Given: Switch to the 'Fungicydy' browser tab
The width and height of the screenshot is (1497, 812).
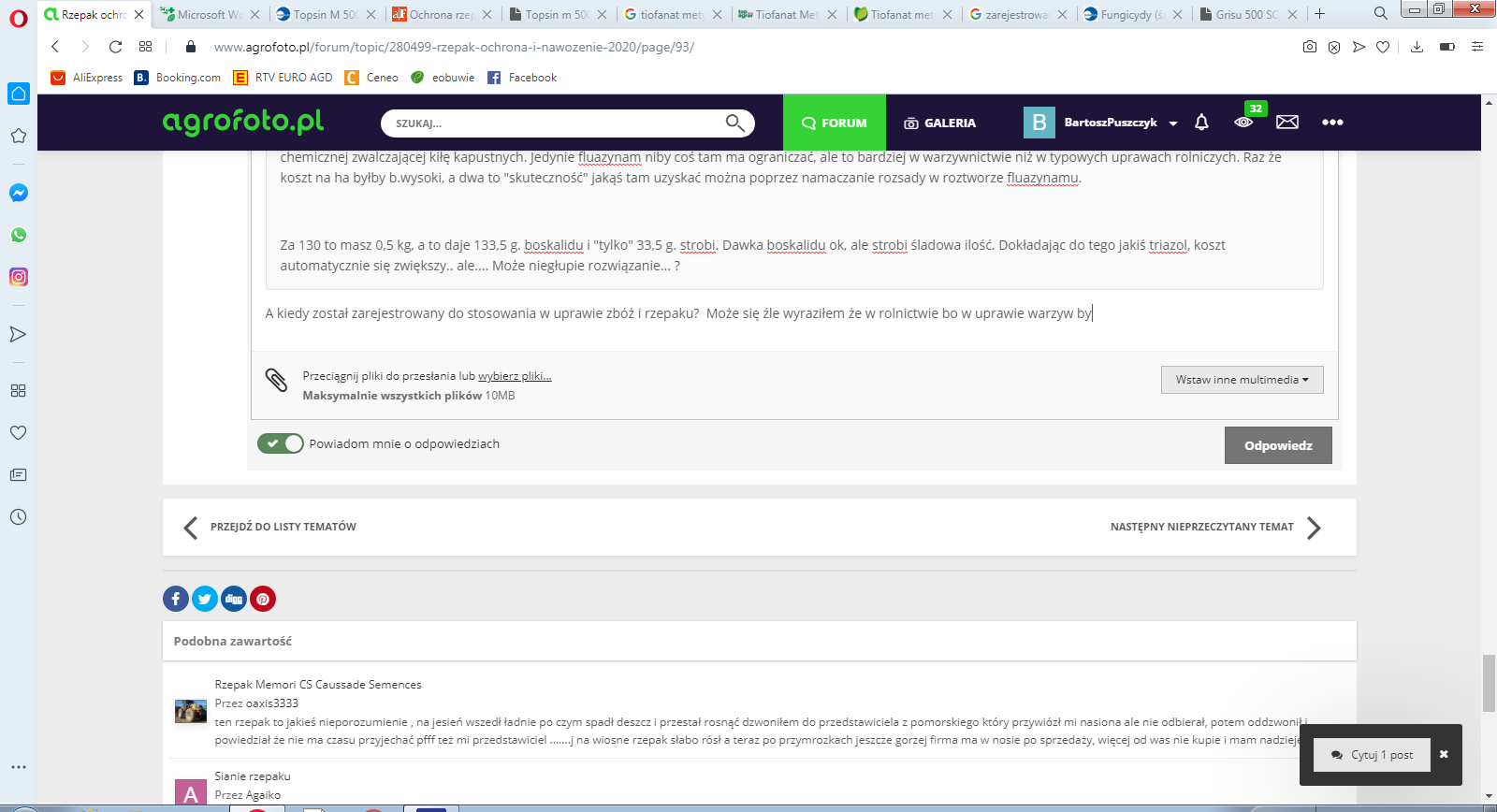Looking at the screenshot, I should tap(1129, 14).
